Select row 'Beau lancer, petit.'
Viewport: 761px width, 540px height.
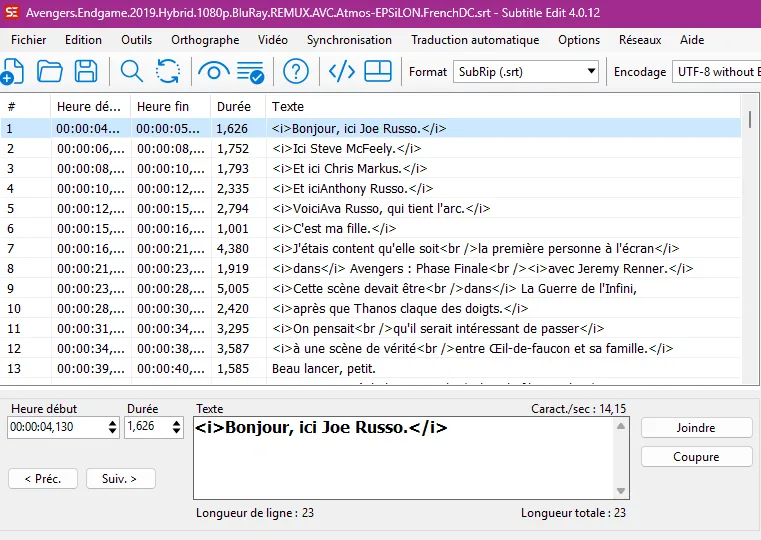[371, 369]
